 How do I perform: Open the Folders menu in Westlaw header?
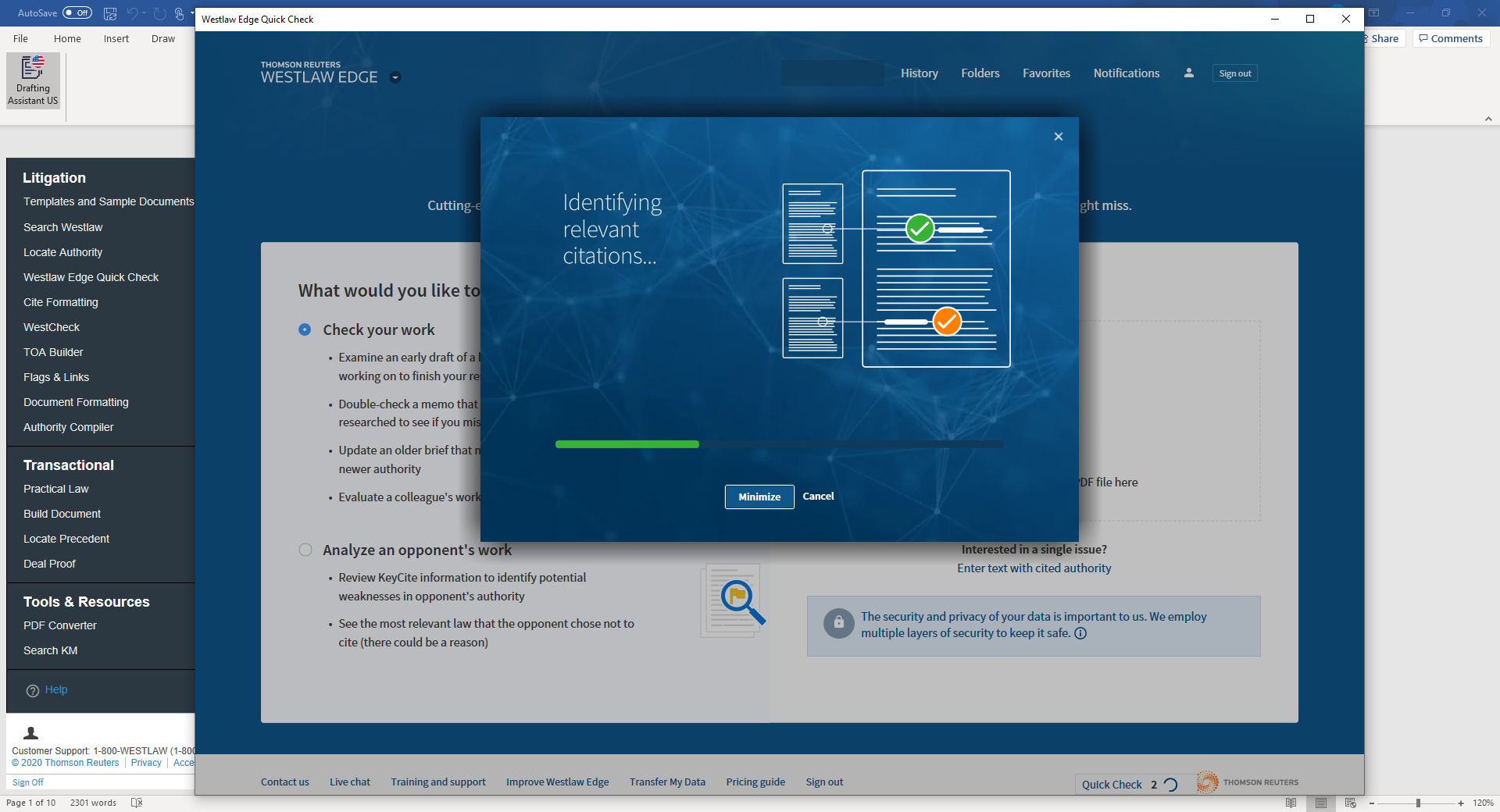point(980,73)
